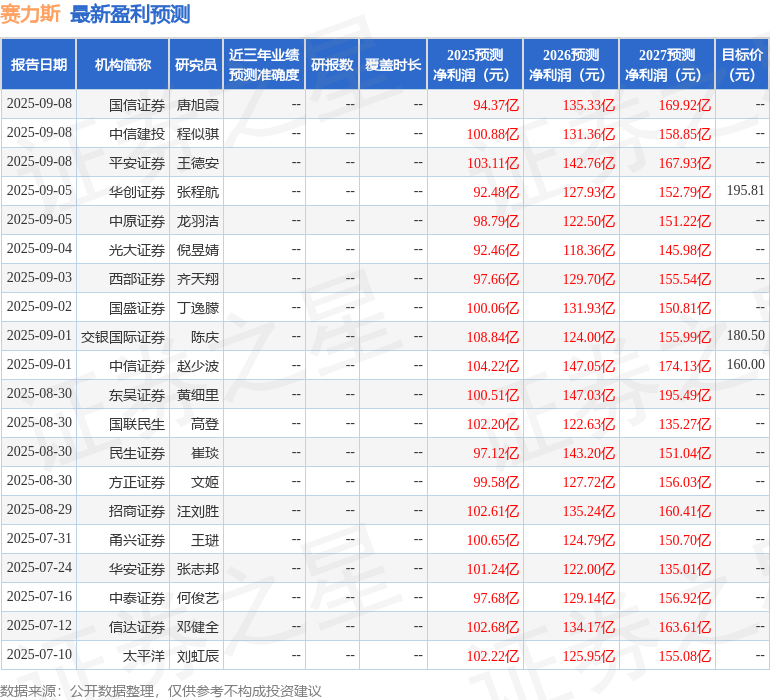This screenshot has width=770, height=700.
Task: Click researcher name 文姬
Action: pos(205,482)
